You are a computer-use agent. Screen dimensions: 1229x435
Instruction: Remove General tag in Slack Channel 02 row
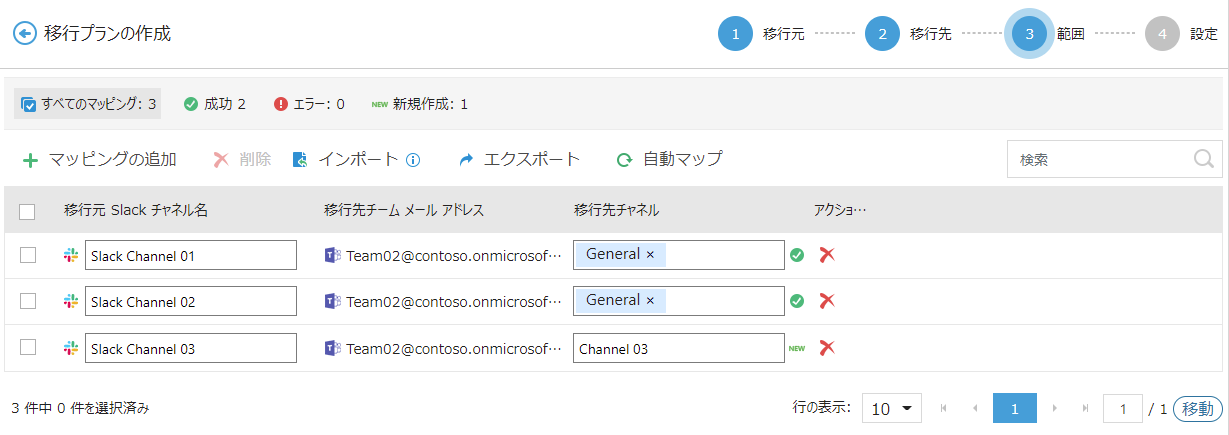coord(650,301)
